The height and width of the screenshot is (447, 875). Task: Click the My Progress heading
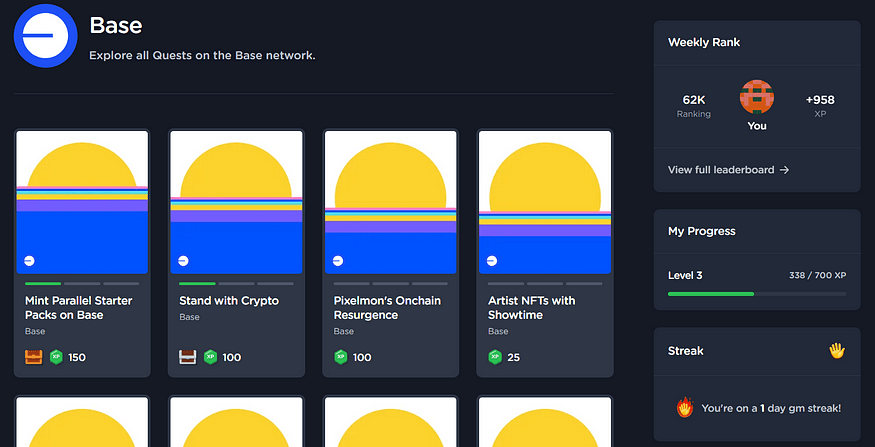[701, 231]
